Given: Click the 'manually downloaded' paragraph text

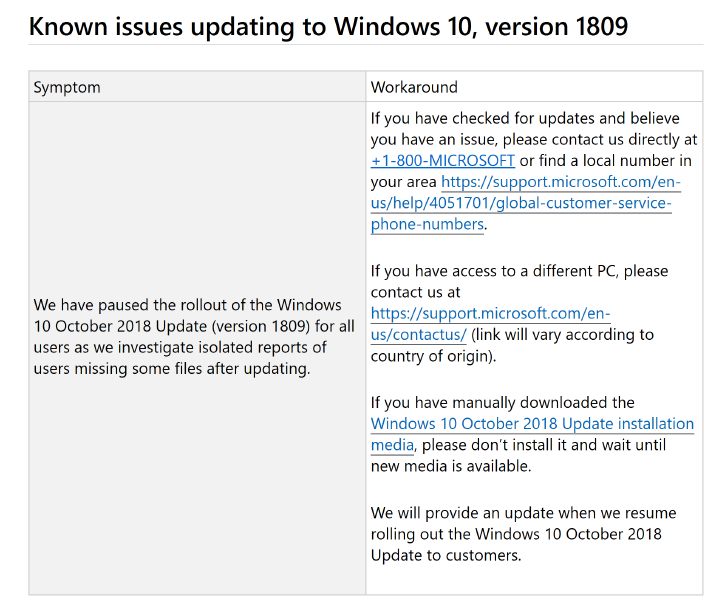Looking at the screenshot, I should pyautogui.click(x=532, y=434).
